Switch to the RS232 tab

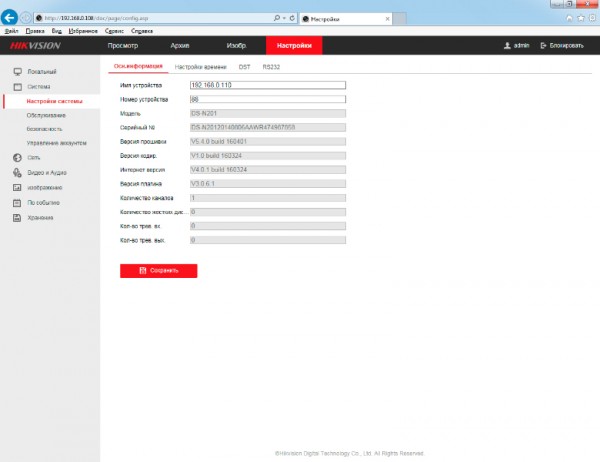pyautogui.click(x=271, y=67)
